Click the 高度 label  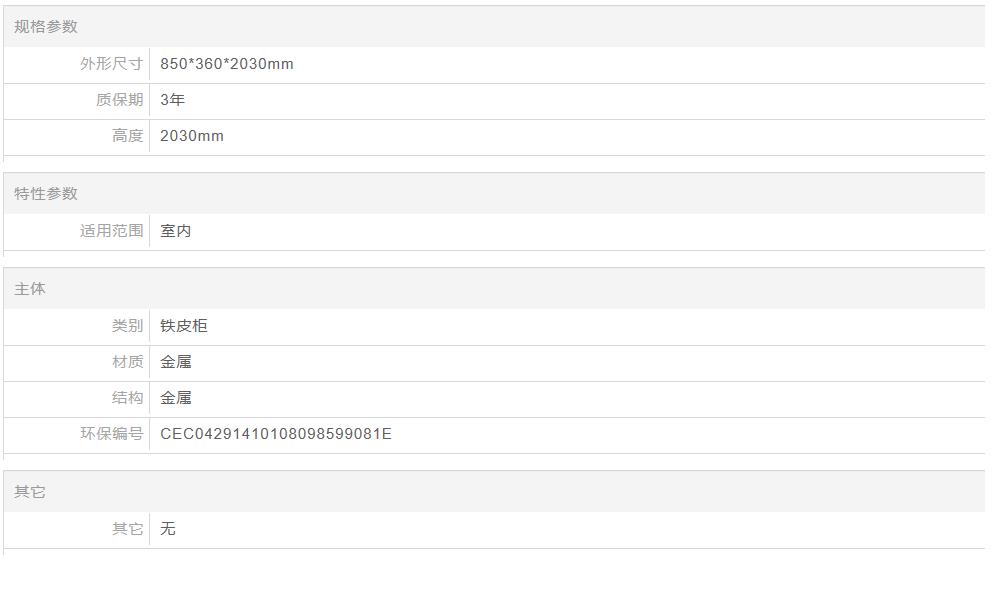pos(127,136)
